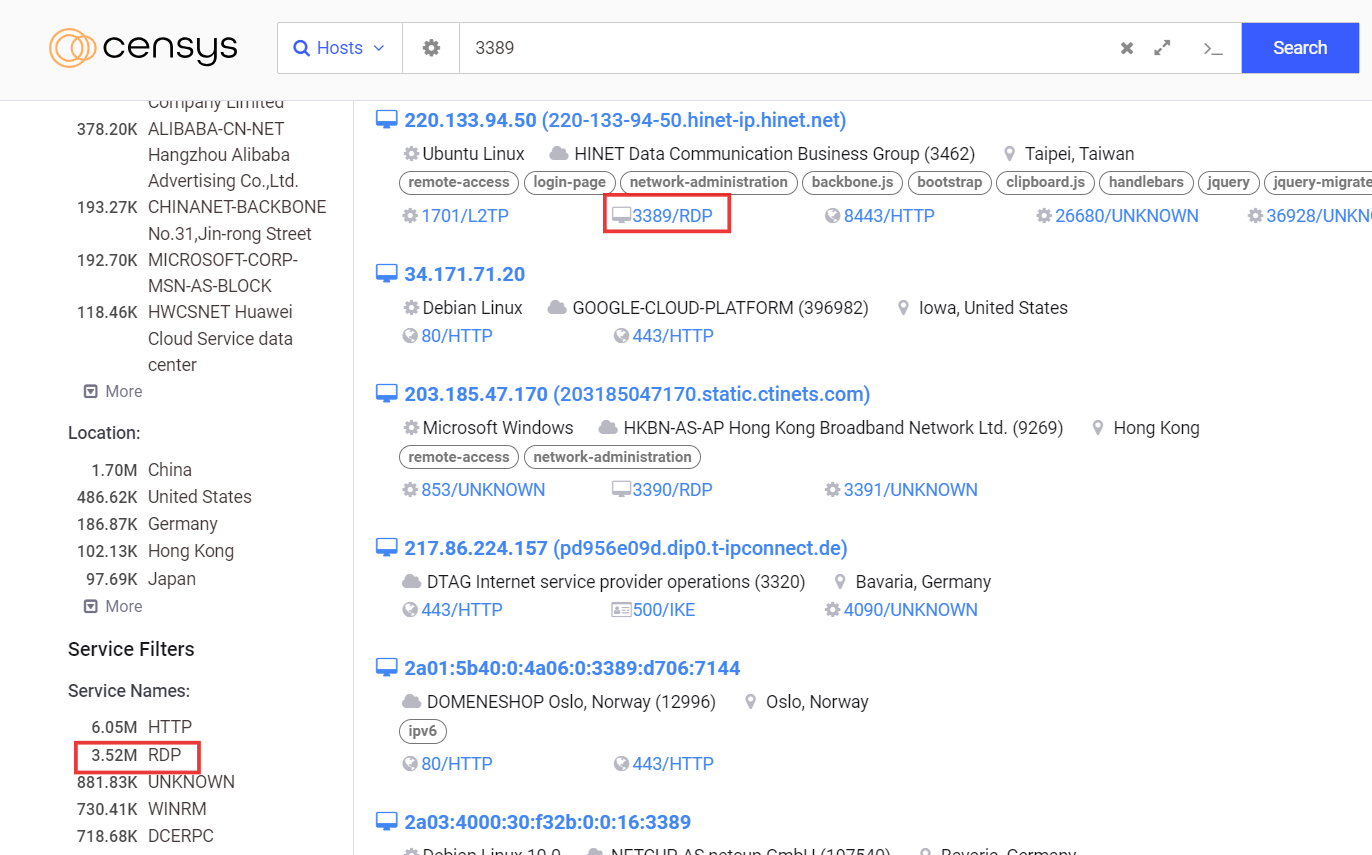Click 443/HTTP under DOMENESHOP host
The width and height of the screenshot is (1372, 855).
672,764
